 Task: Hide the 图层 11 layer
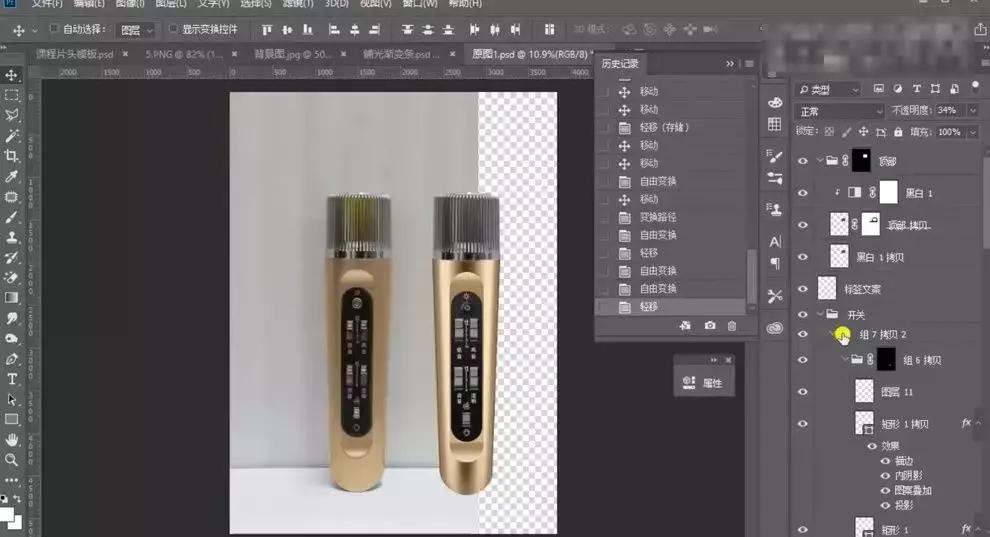802,391
